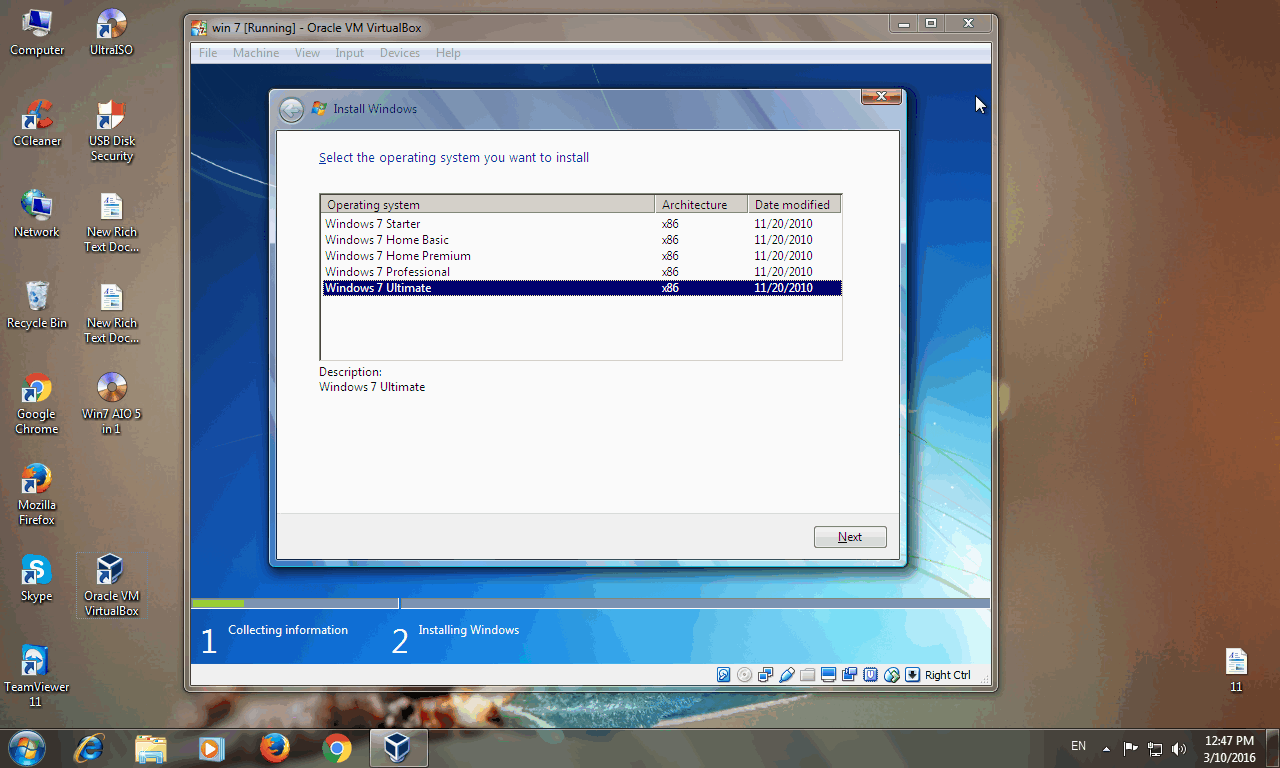Open the UltraISO desktop shortcut
The image size is (1280, 768).
click(111, 32)
